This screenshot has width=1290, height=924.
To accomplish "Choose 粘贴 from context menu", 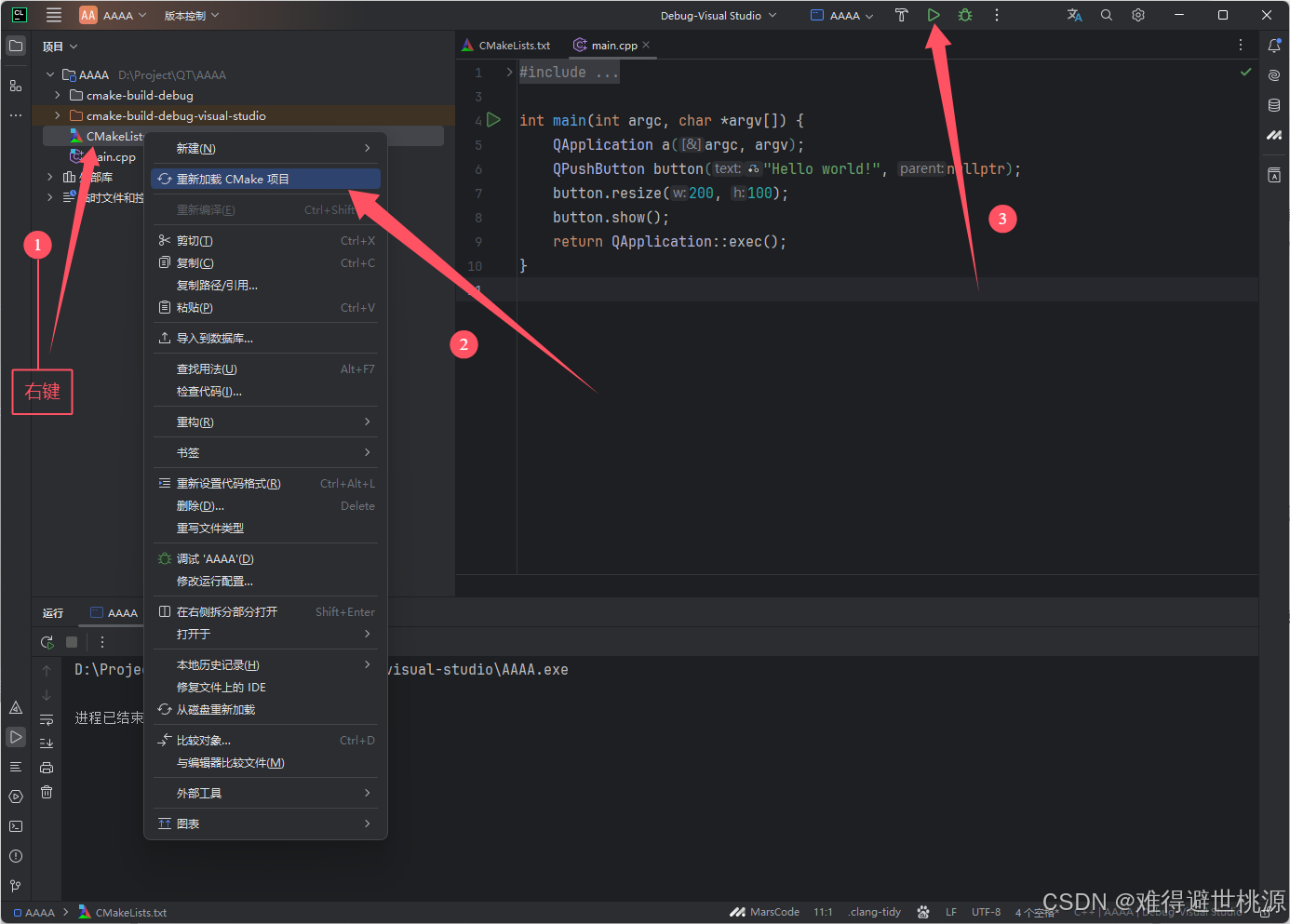I will (x=265, y=308).
